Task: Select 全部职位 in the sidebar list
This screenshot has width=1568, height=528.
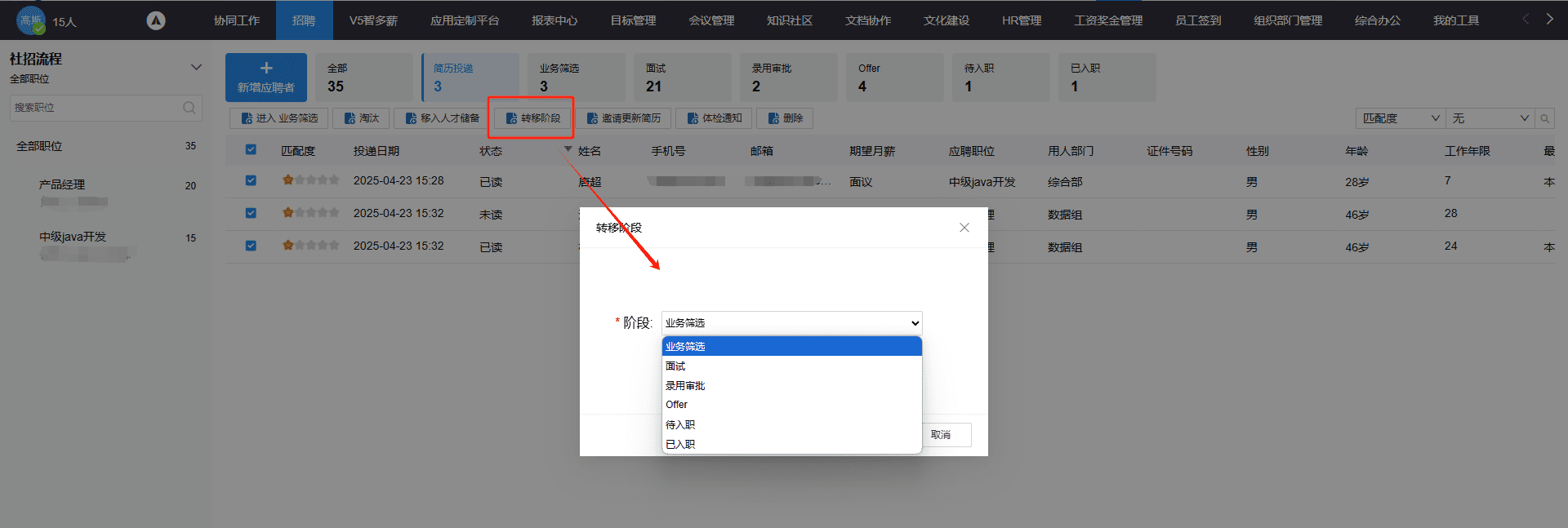Action: pyautogui.click(x=39, y=146)
